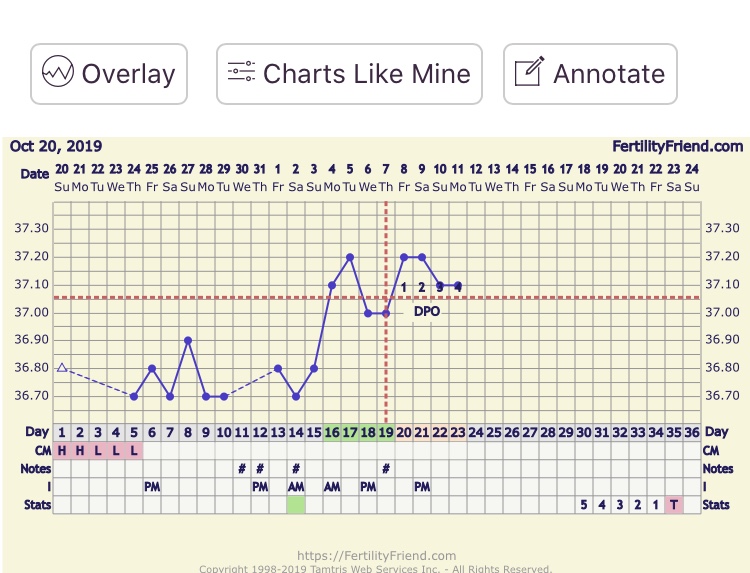The width and height of the screenshot is (750, 573).
Task: Select the PM entry on cycle day 6
Action: point(152,487)
